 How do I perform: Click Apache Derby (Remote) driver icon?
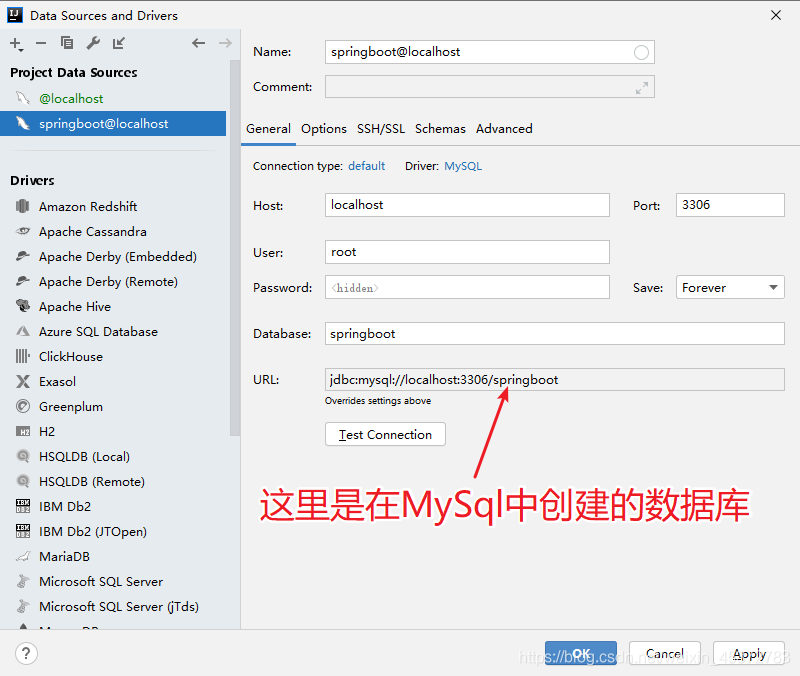22,281
